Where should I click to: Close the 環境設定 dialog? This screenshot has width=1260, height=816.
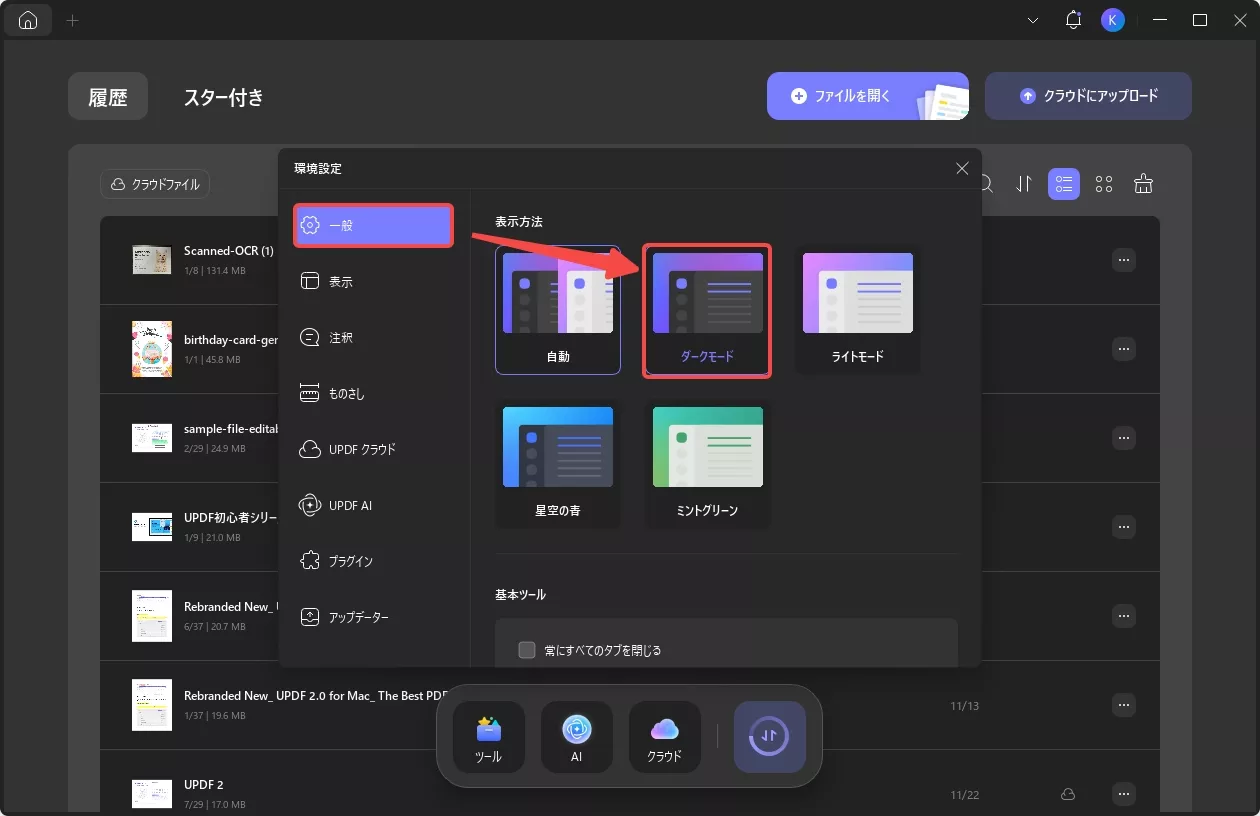962,169
